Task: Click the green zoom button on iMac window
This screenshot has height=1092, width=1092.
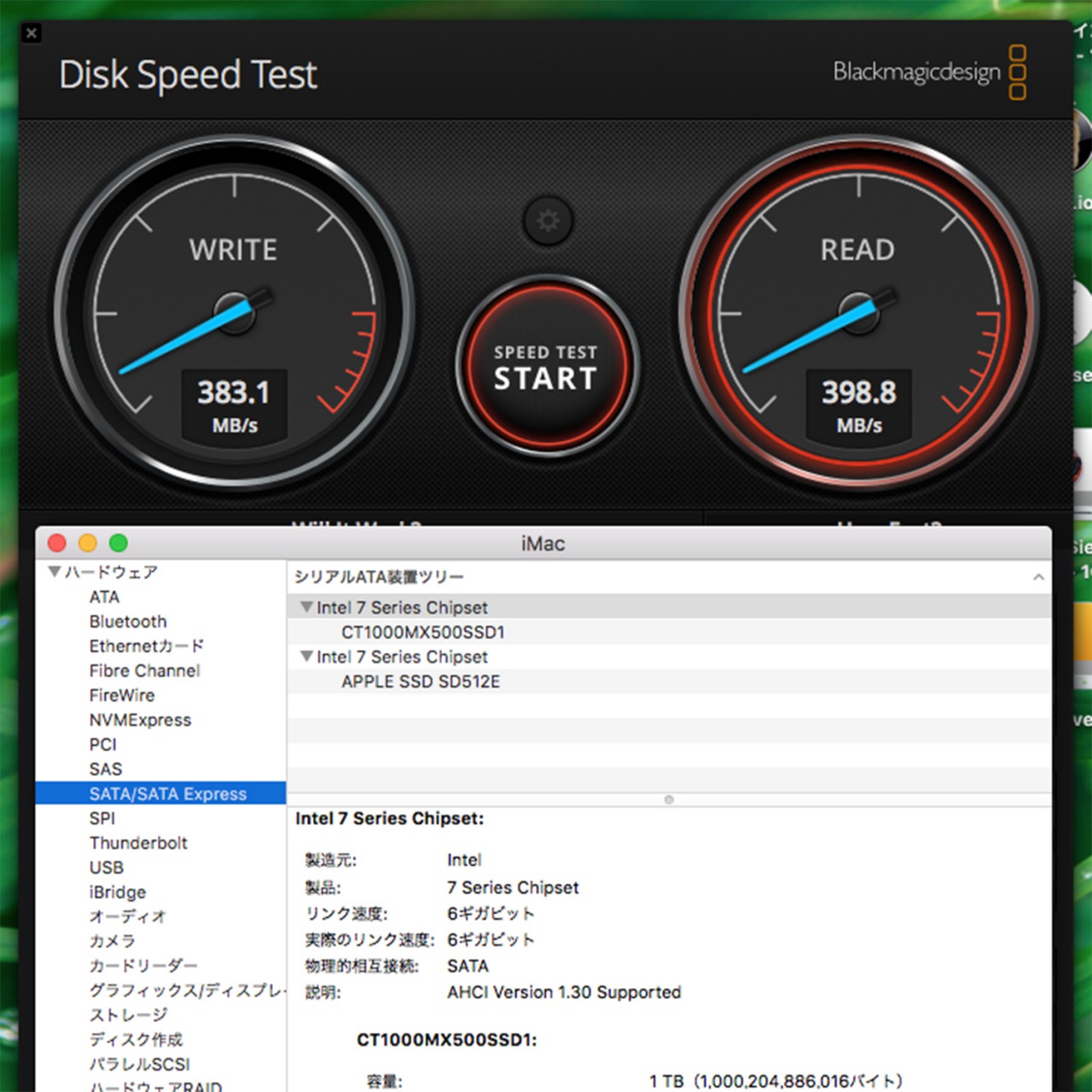Action: point(119,543)
